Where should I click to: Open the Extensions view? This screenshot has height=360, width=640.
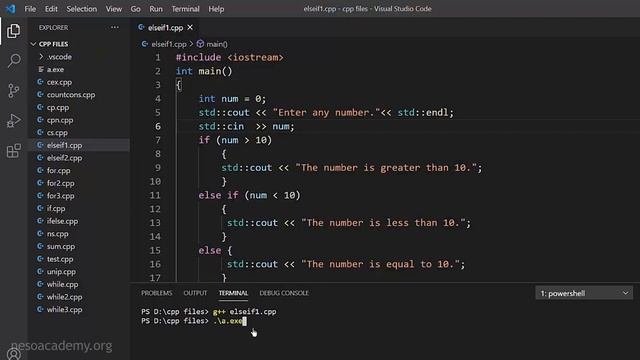pos(13,151)
